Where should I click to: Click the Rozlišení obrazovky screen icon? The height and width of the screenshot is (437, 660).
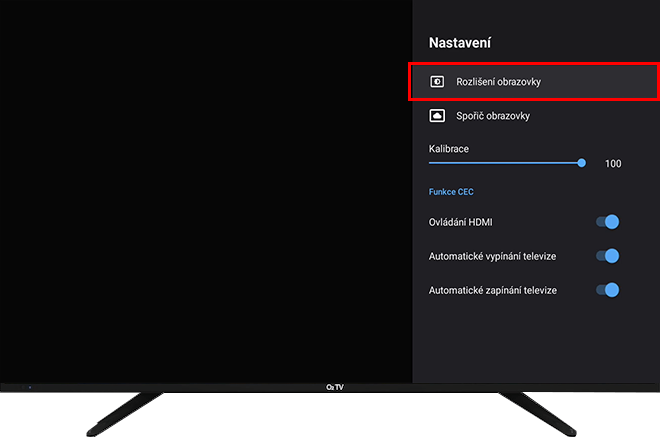pyautogui.click(x=437, y=81)
